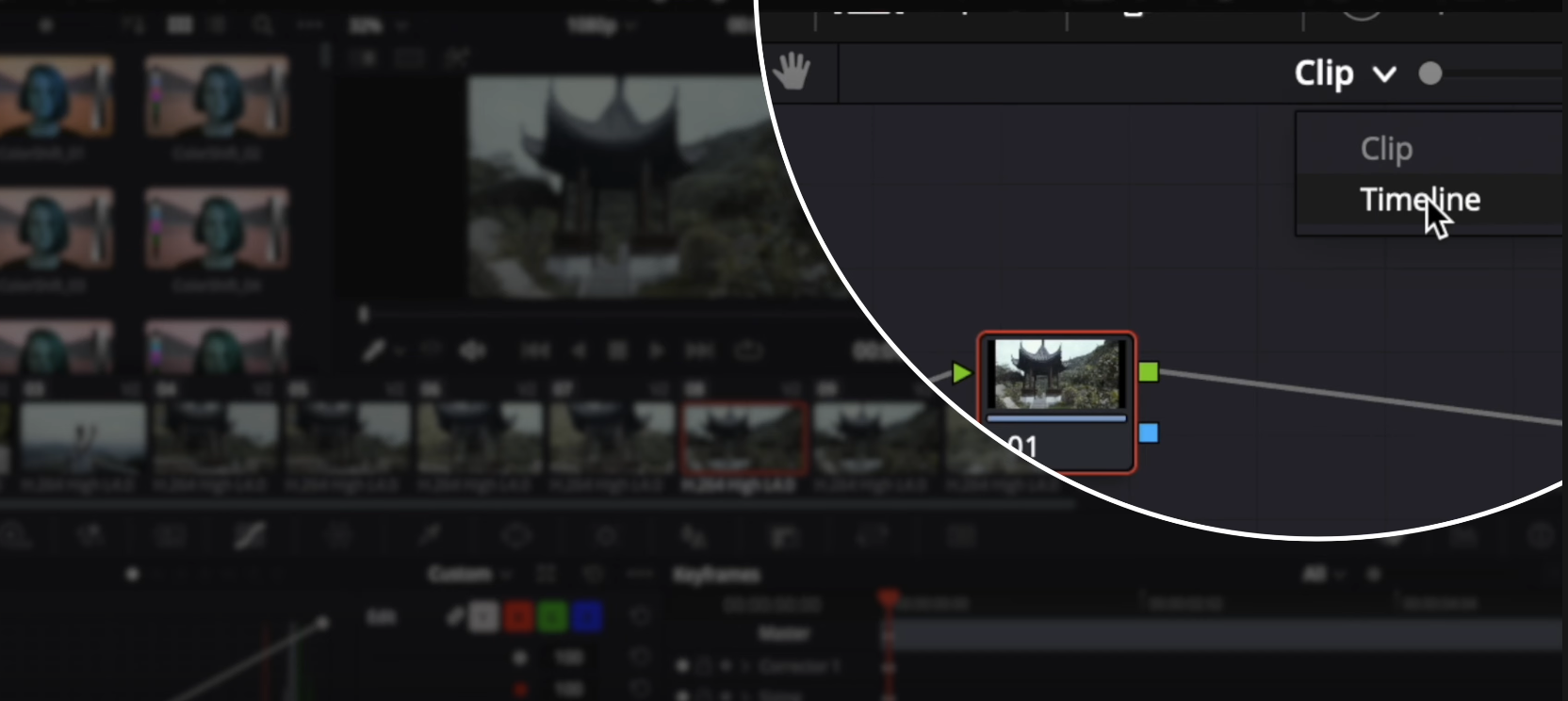This screenshot has height=701, width=1568.
Task: Open the Curves palette
Action: click(250, 536)
